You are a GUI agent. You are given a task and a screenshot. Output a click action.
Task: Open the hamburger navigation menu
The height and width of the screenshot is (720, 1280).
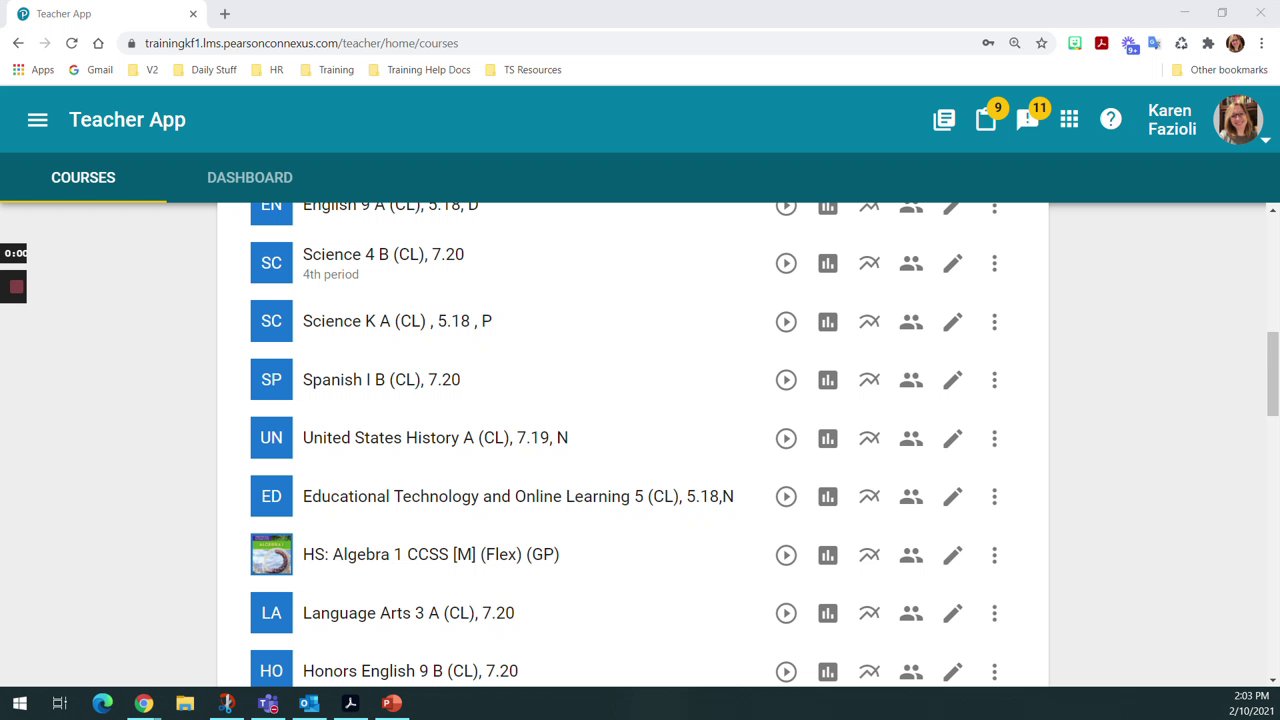37,120
